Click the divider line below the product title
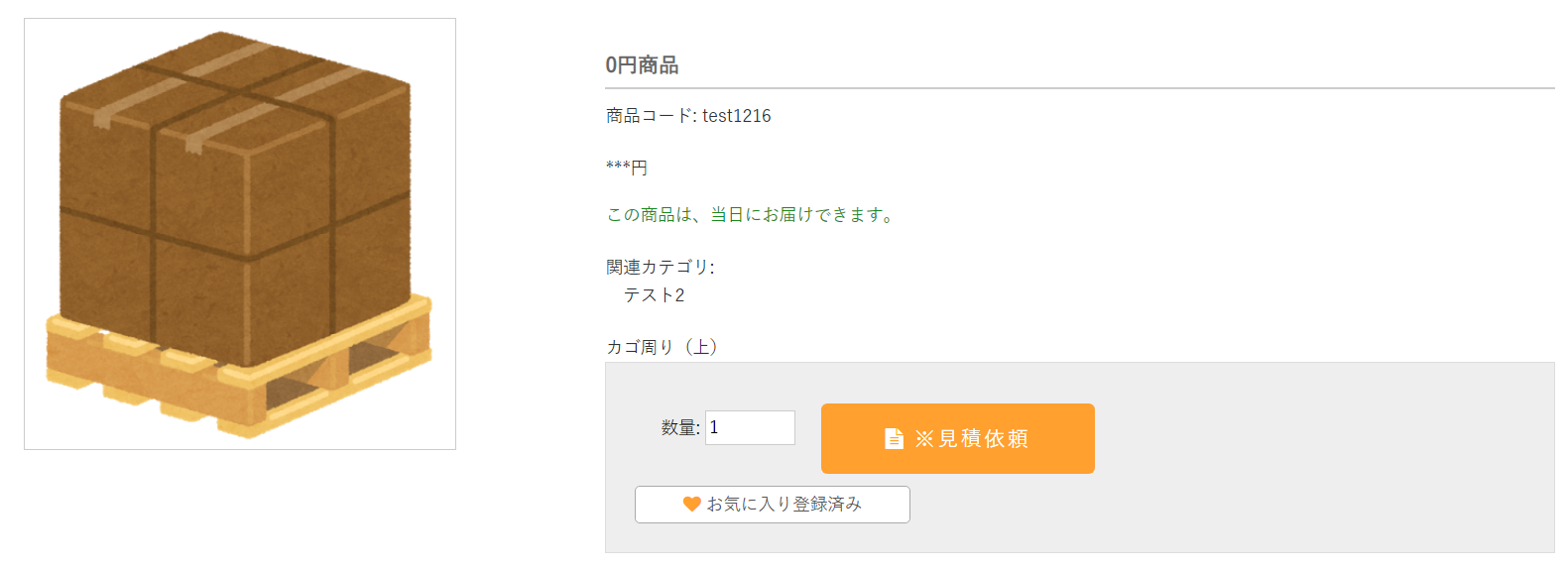The image size is (1568, 571). [x=1079, y=88]
